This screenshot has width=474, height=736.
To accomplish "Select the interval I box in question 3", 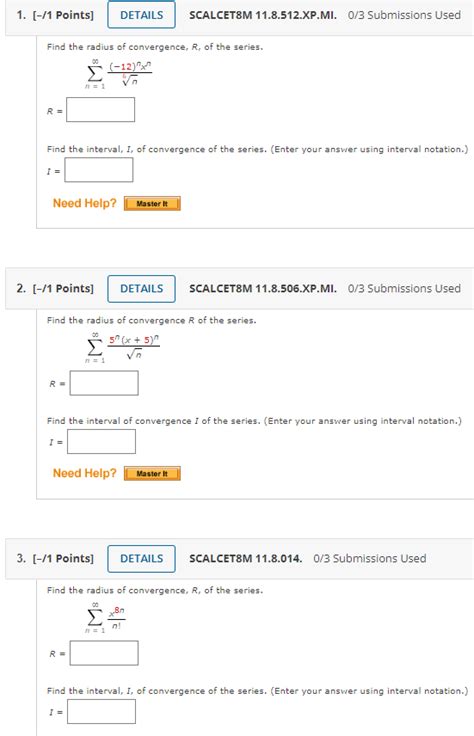I will 101,712.
